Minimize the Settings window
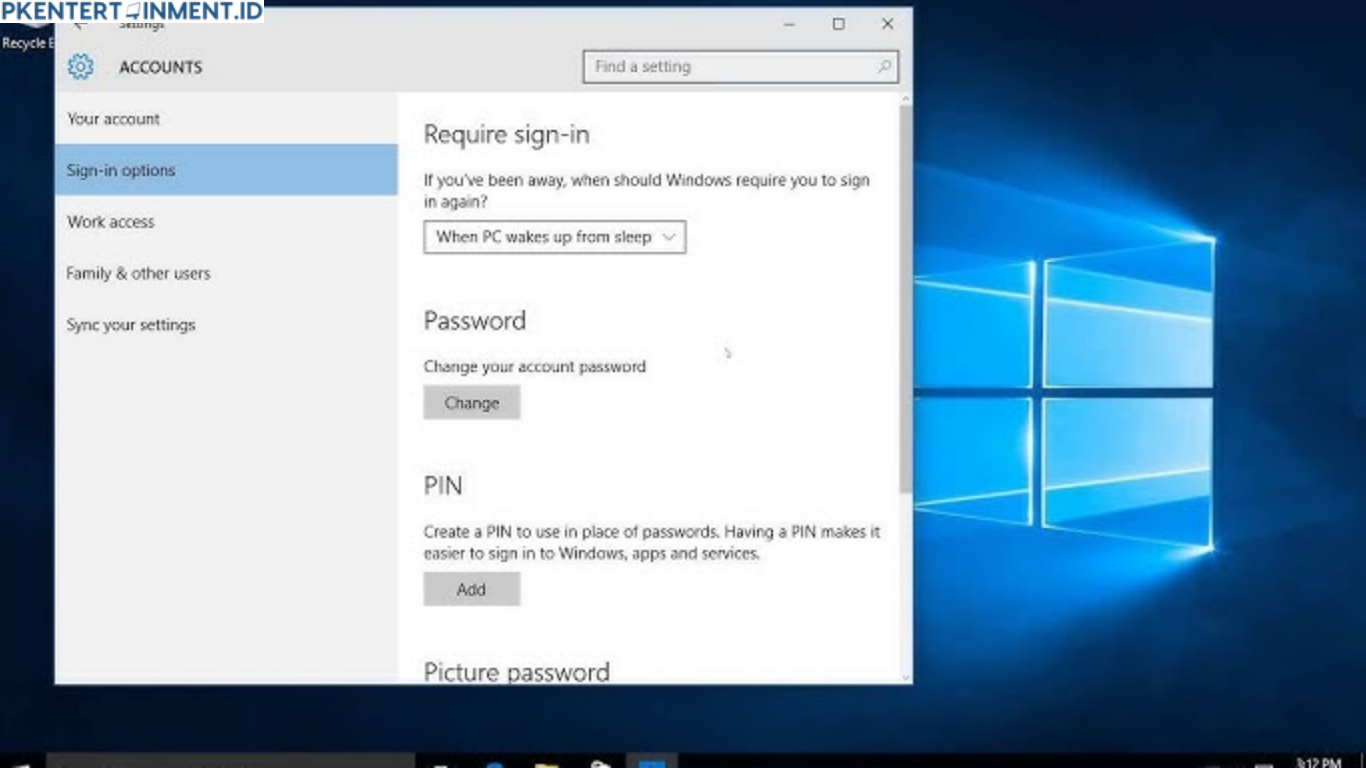This screenshot has height=768, width=1366. [x=790, y=24]
